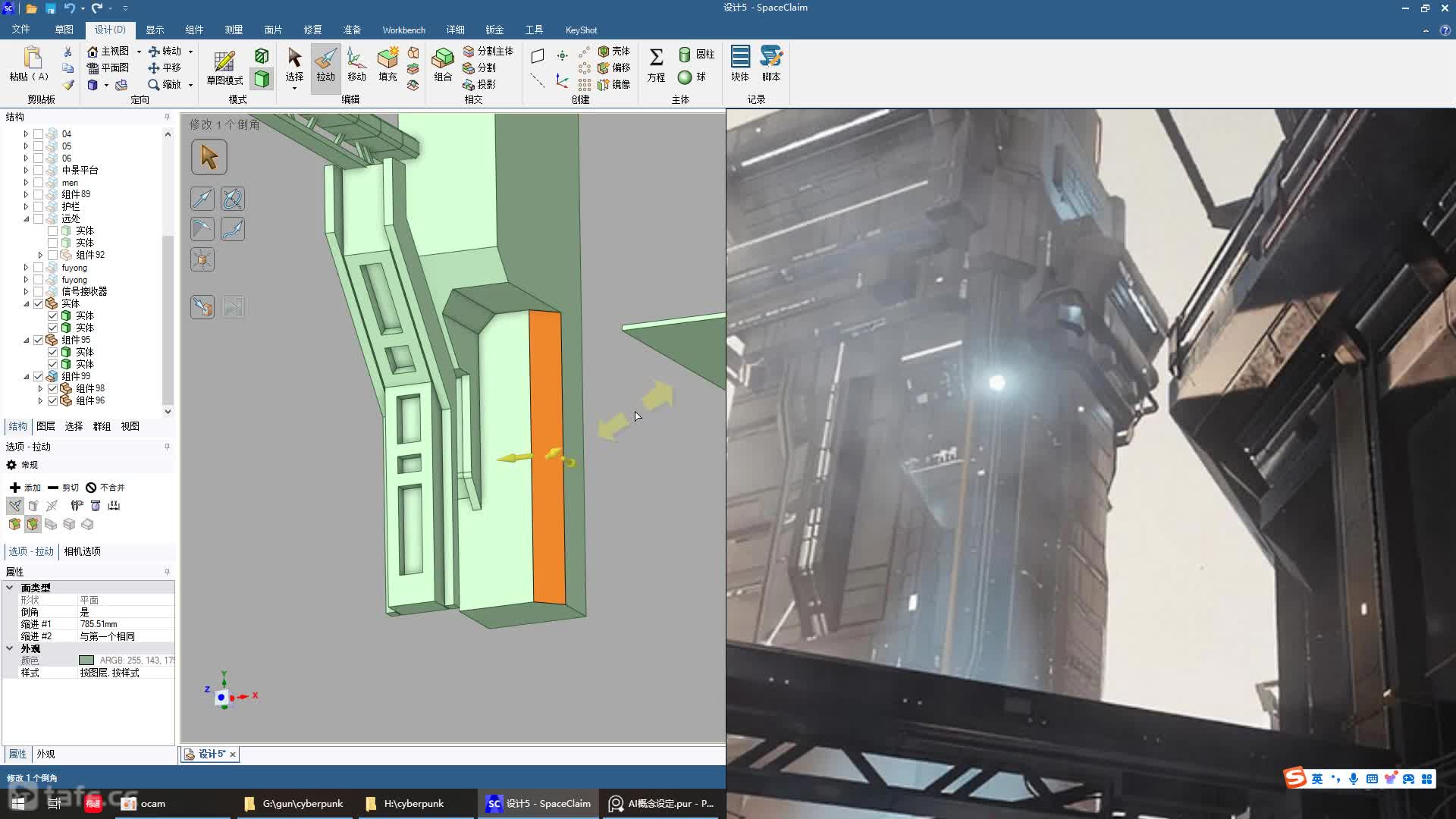1456x819 pixels.
Task: Uncheck the 组件99 checkbox
Action: point(38,376)
